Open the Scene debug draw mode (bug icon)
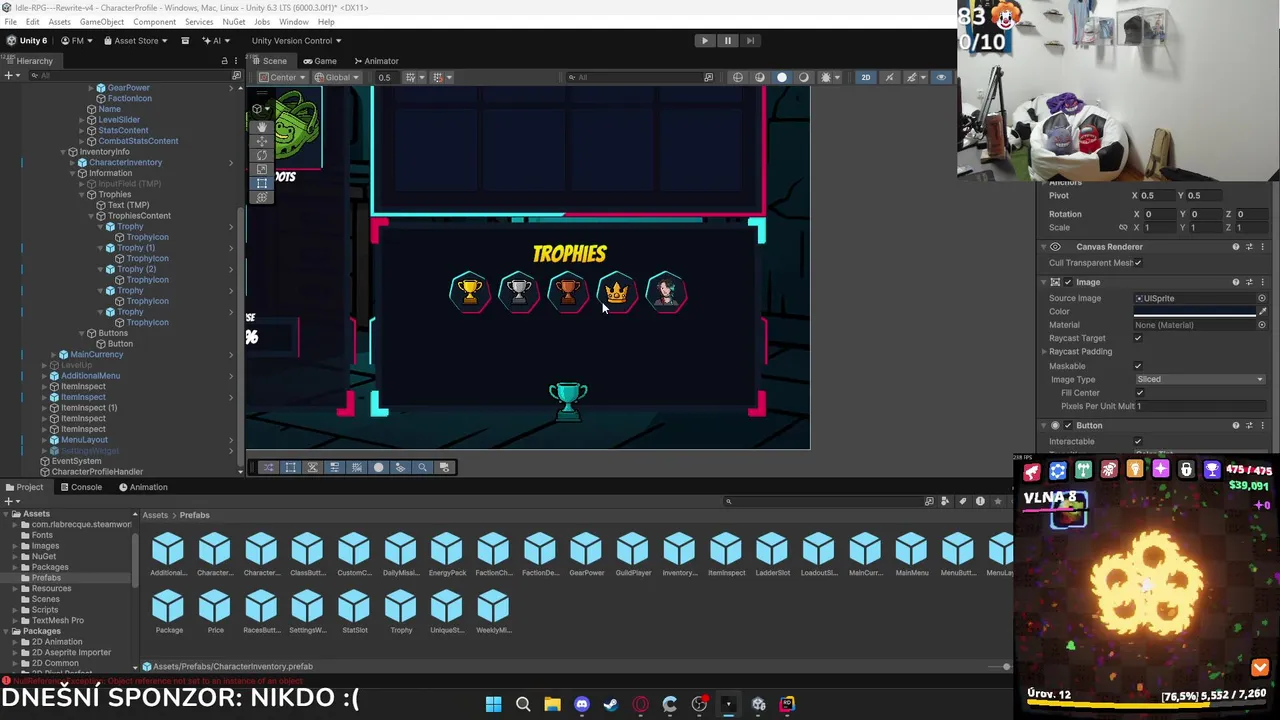This screenshot has height=720, width=1280. [x=826, y=77]
